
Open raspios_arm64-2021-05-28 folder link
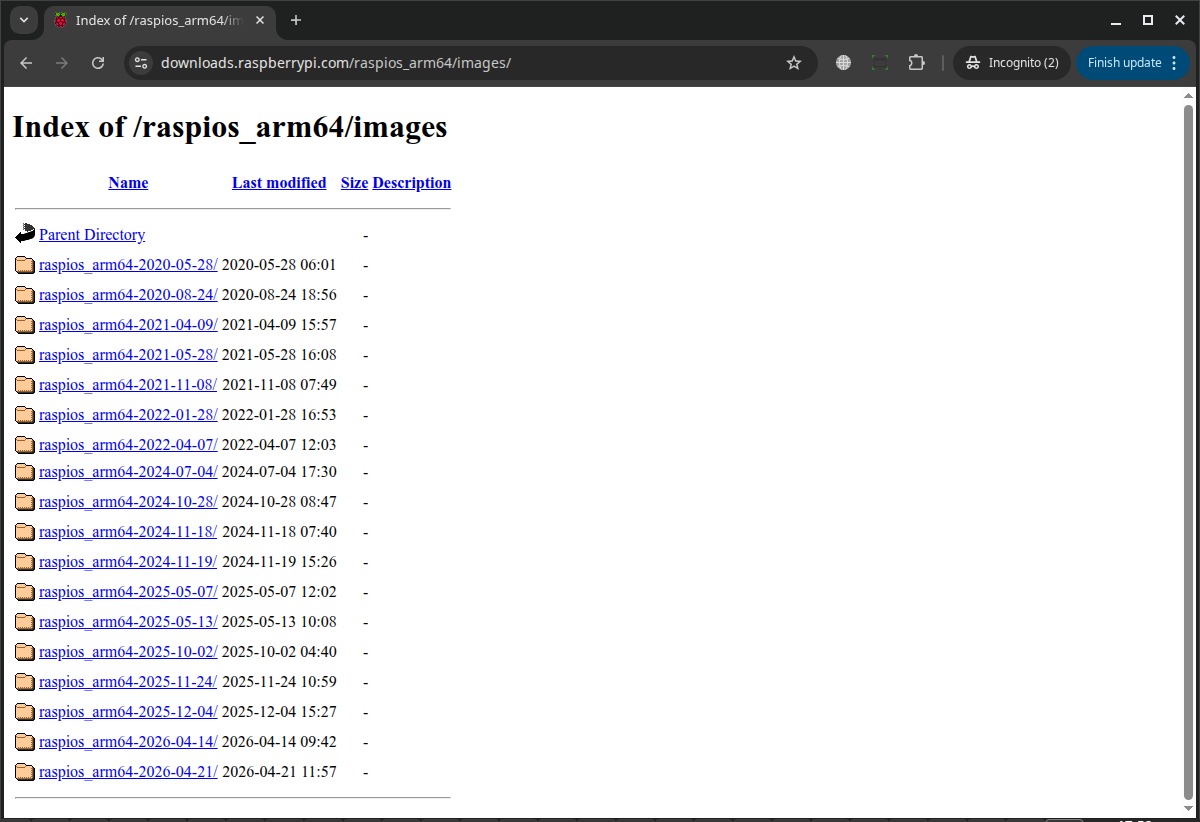click(128, 355)
